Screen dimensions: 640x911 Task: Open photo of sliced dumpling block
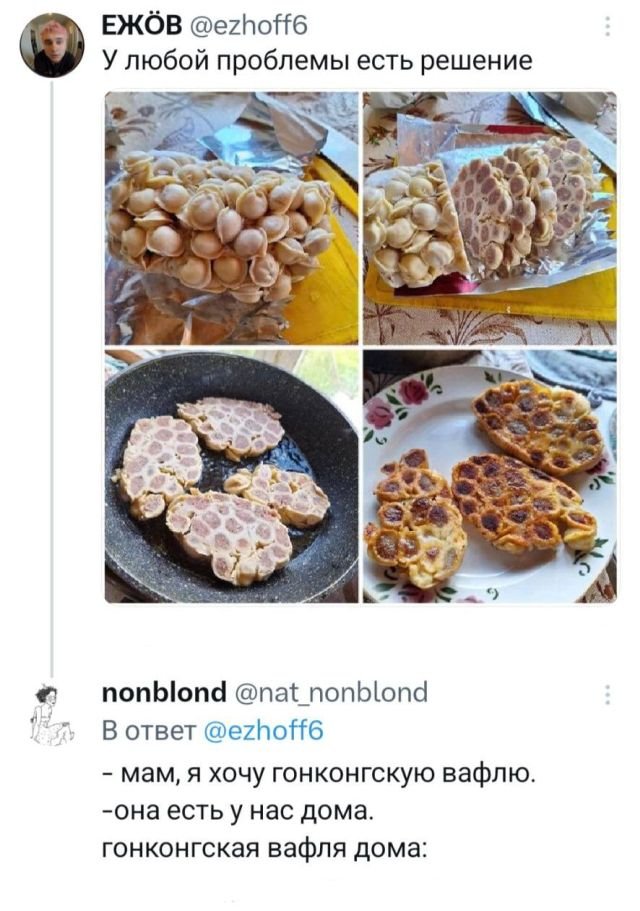click(489, 217)
